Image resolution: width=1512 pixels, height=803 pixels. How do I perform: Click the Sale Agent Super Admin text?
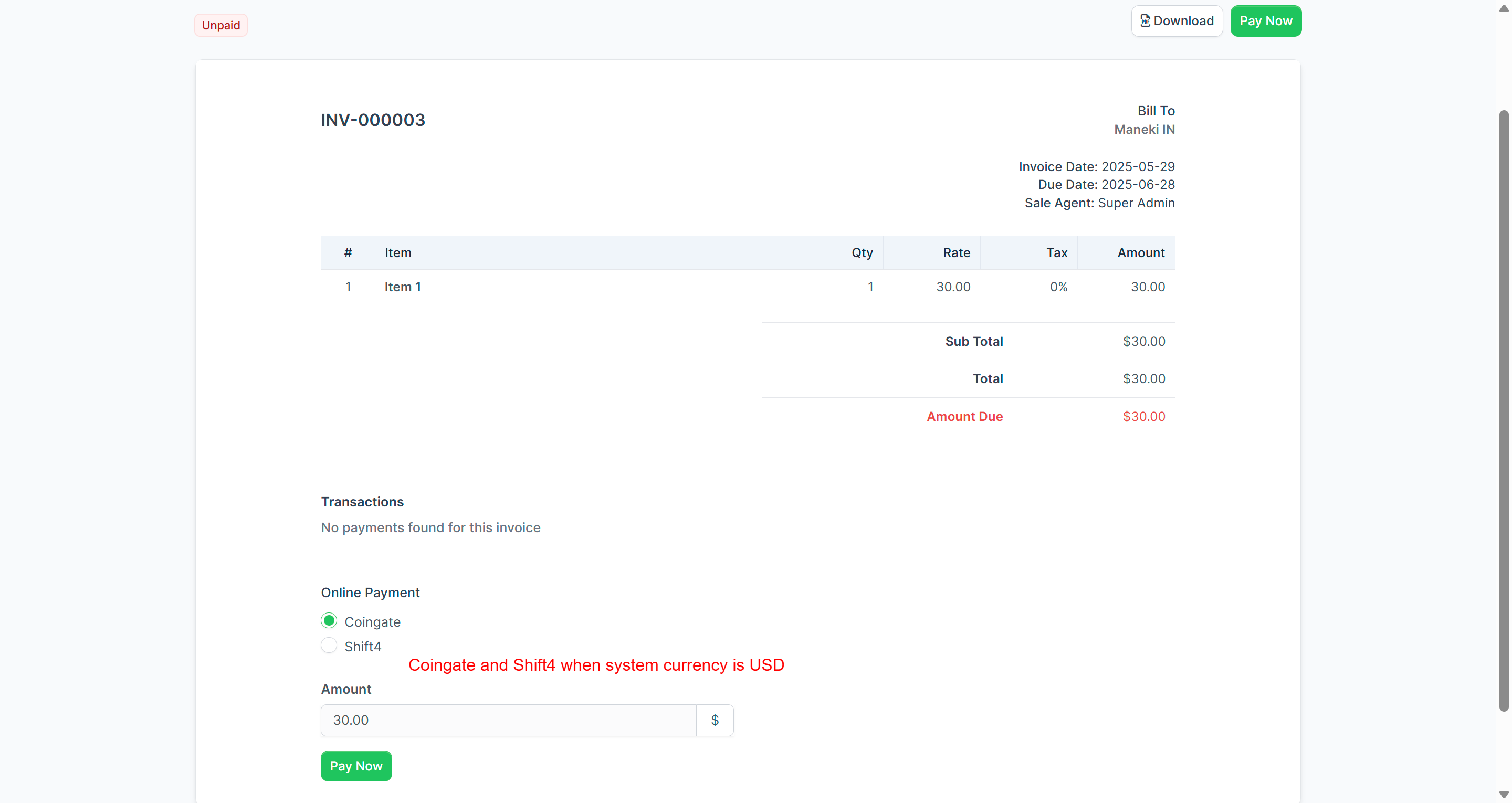(1099, 203)
